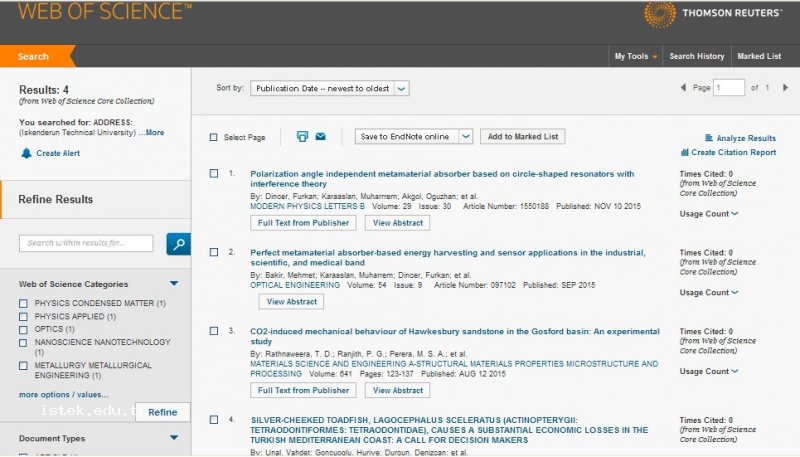
Task: Click the Create Alert bell icon
Action: click(26, 153)
